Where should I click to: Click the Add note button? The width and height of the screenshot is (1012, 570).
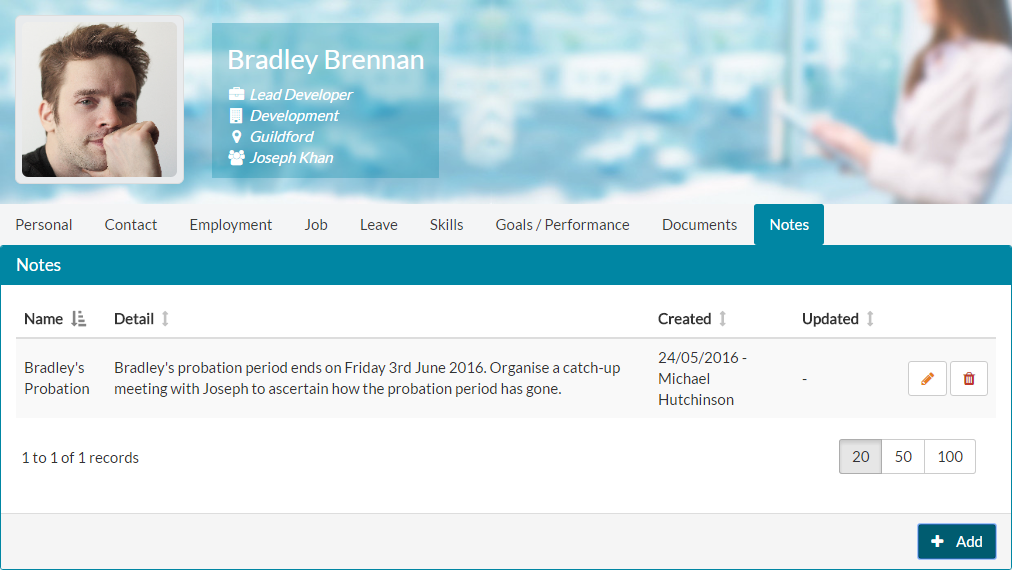956,541
